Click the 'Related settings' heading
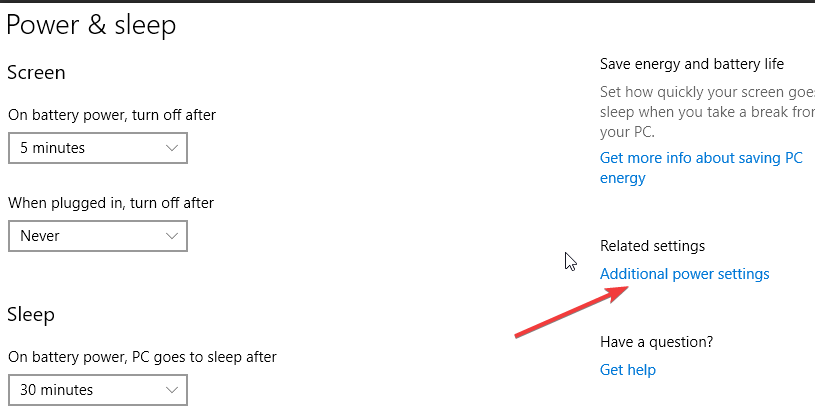 click(652, 246)
